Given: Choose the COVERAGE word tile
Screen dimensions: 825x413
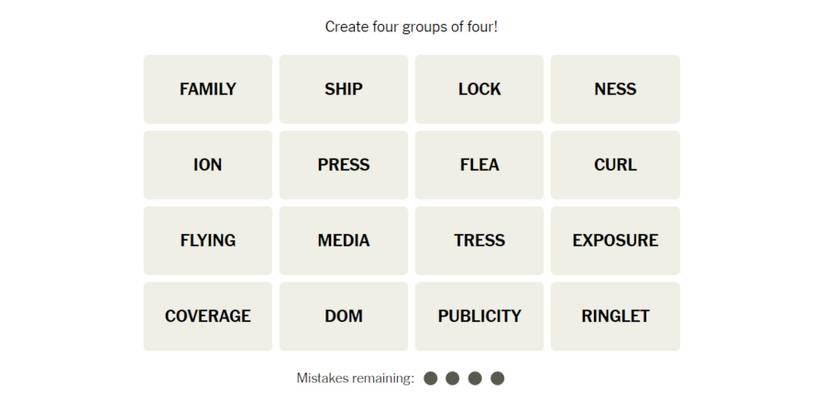Looking at the screenshot, I should tap(208, 316).
